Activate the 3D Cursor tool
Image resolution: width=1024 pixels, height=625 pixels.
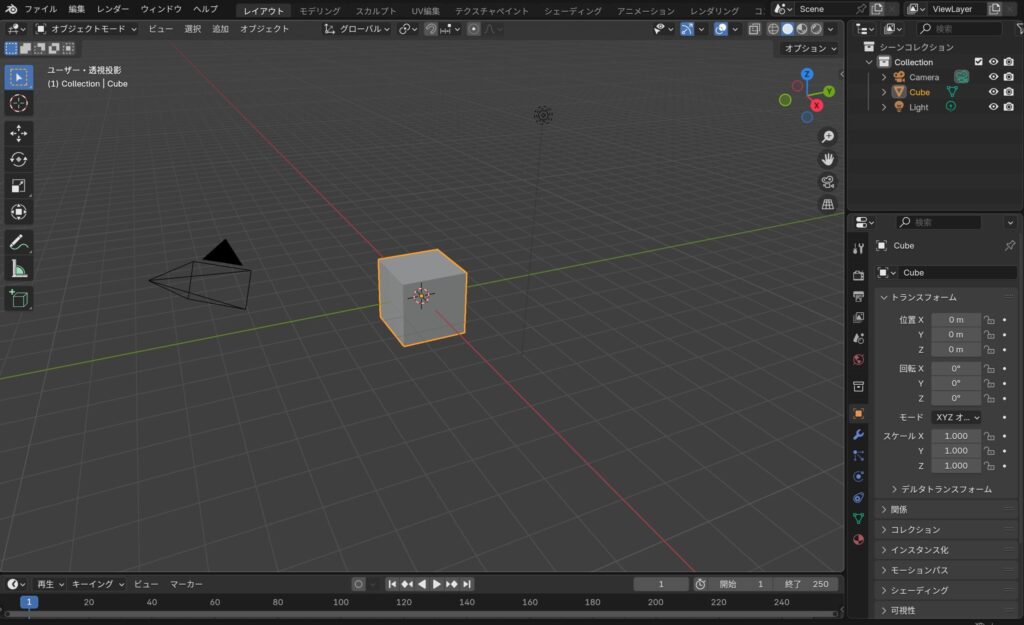[18, 103]
